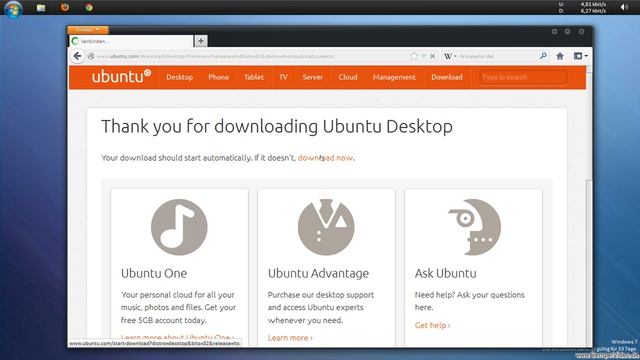The image size is (640, 360).
Task: Click the ubuntu.com address bar
Action: click(250, 56)
